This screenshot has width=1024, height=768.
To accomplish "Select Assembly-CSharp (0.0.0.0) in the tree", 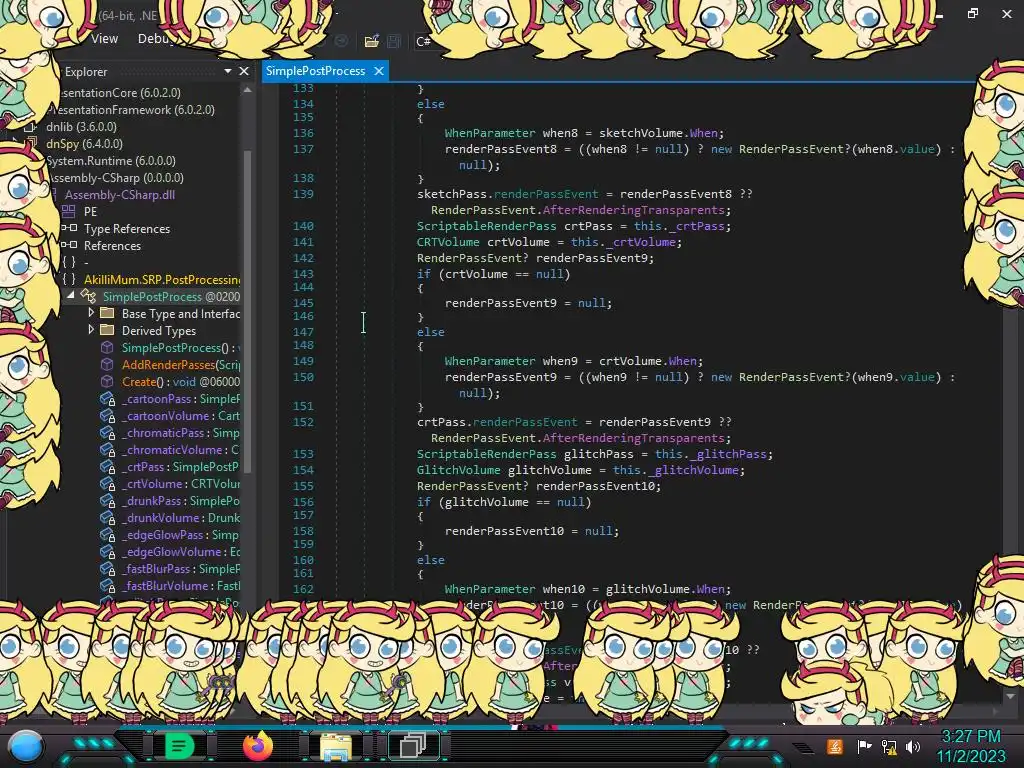I will click(x=117, y=178).
